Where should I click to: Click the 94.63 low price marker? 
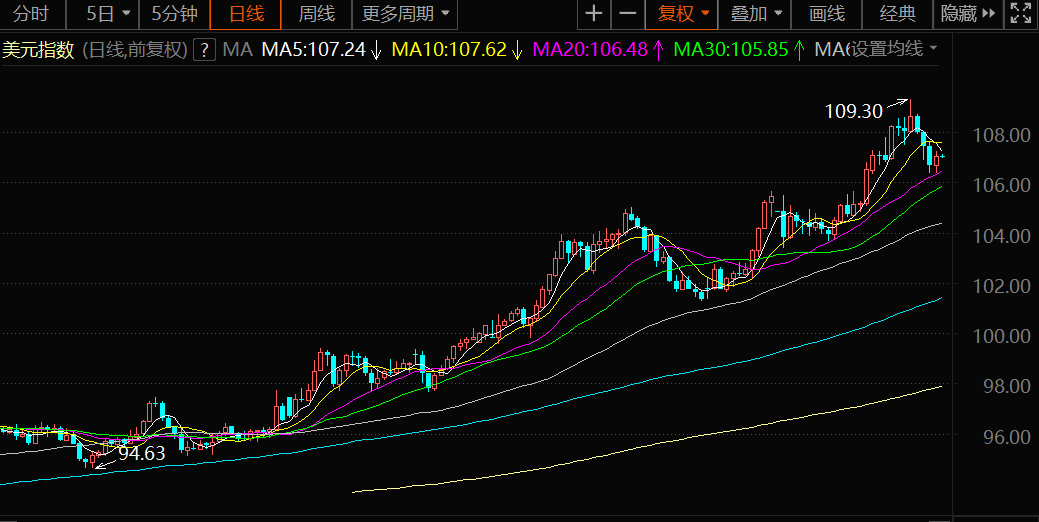(142, 453)
